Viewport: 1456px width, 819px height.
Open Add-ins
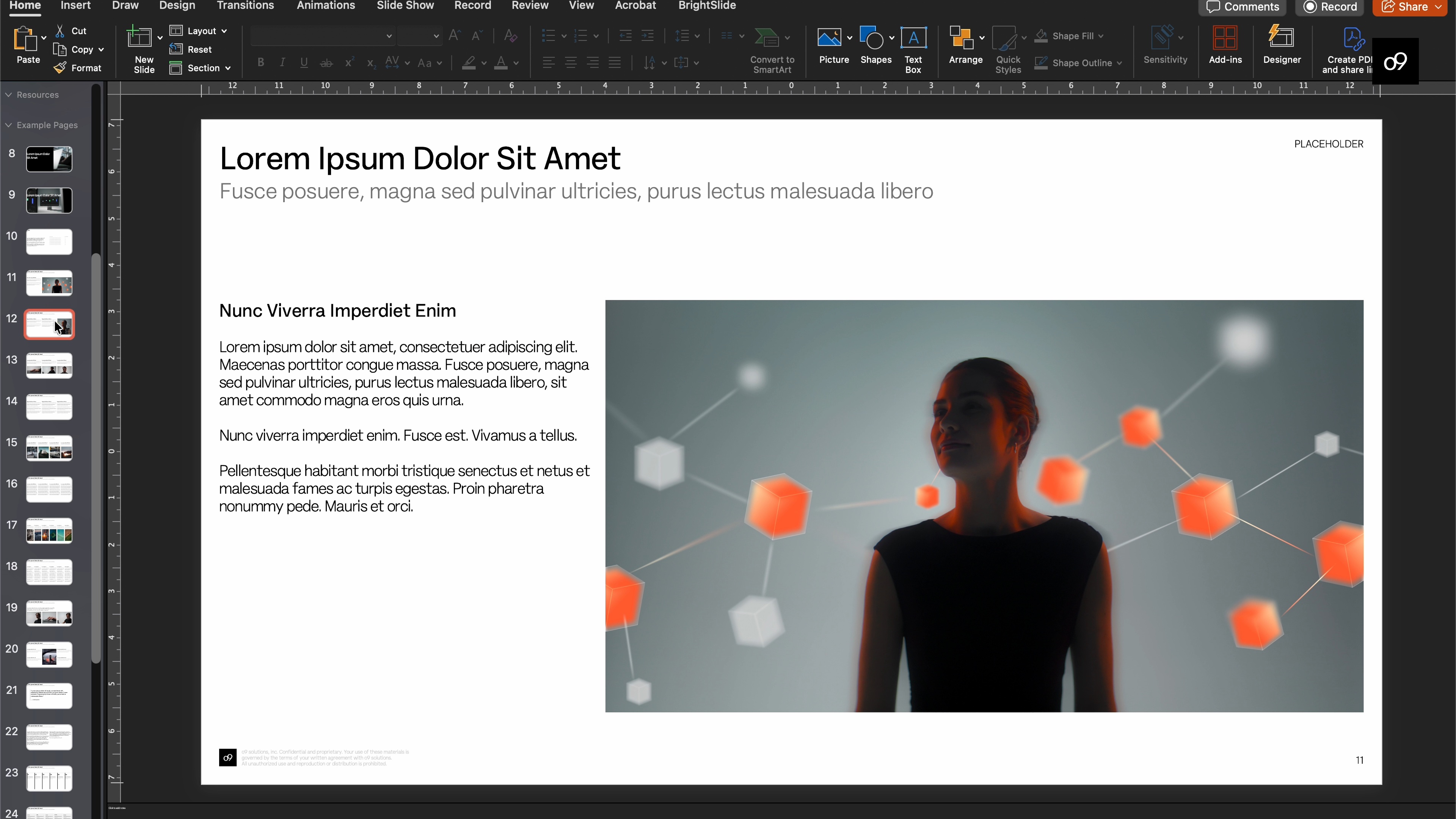(x=1225, y=37)
